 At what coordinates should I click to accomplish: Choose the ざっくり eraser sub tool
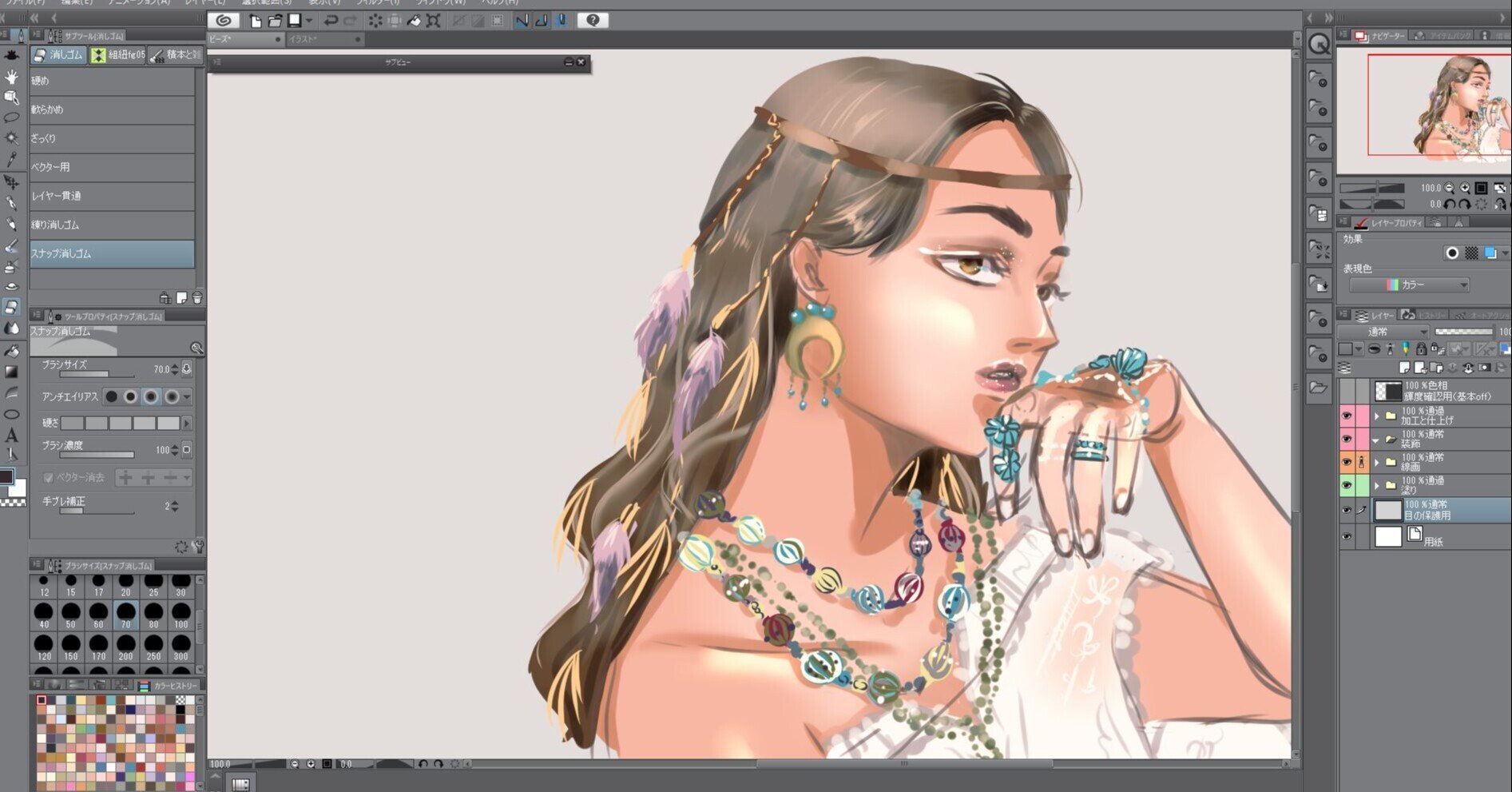click(112, 138)
